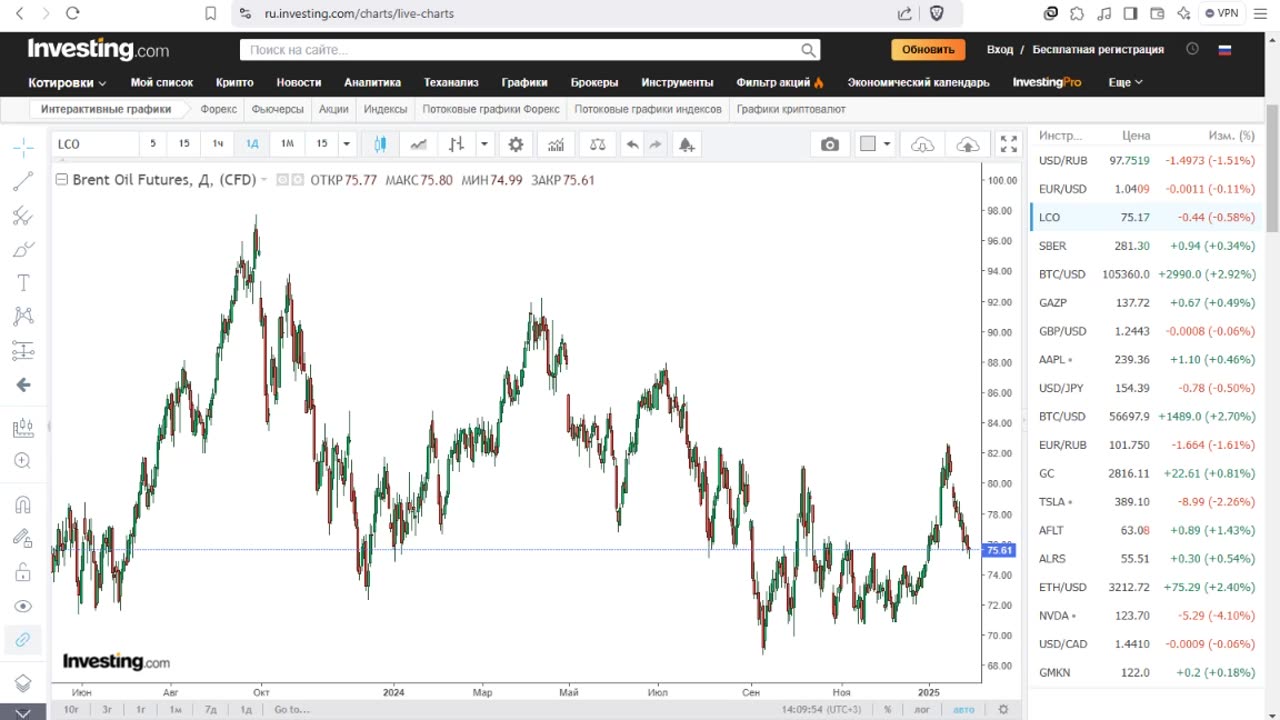Create an alert with bell icon
1280x720 pixels.
click(x=686, y=144)
